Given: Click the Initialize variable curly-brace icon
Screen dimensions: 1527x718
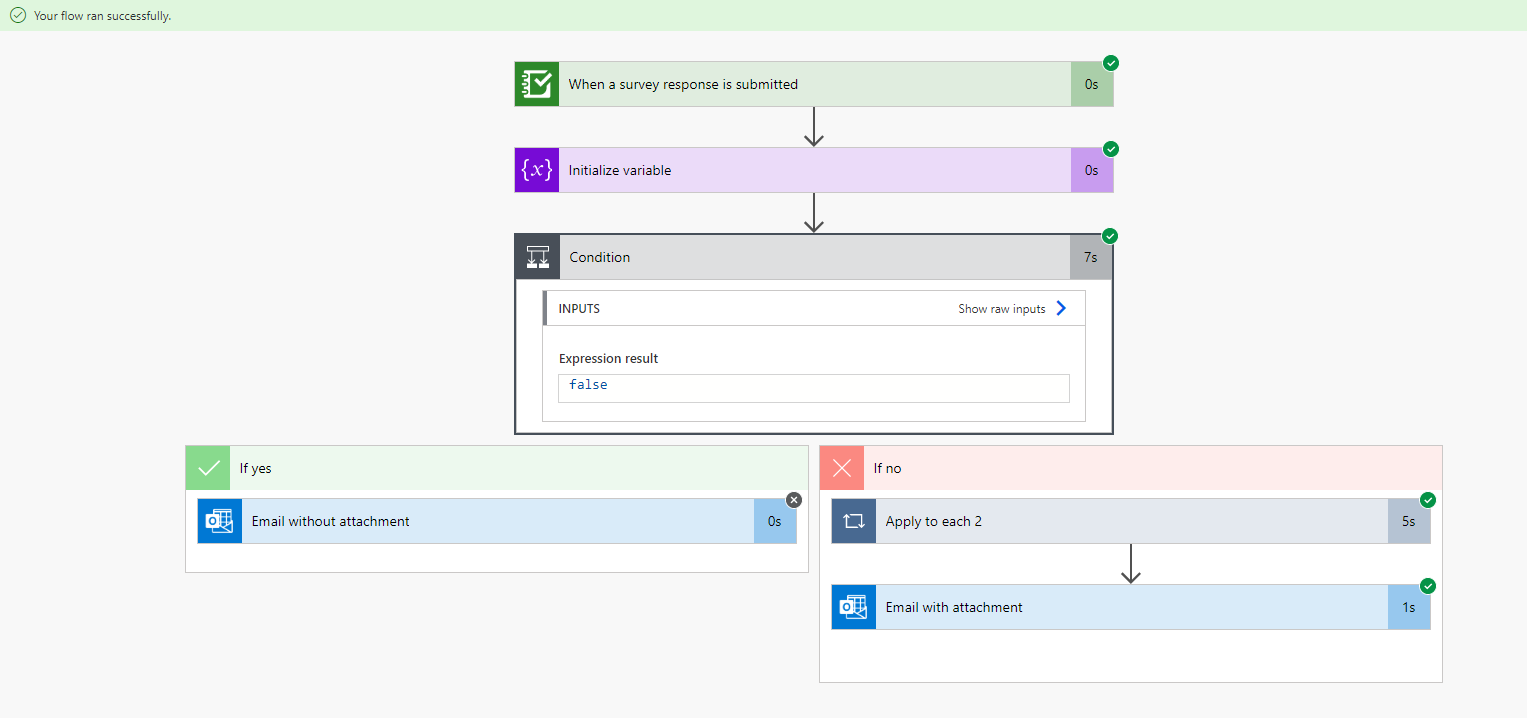Looking at the screenshot, I should (x=537, y=170).
